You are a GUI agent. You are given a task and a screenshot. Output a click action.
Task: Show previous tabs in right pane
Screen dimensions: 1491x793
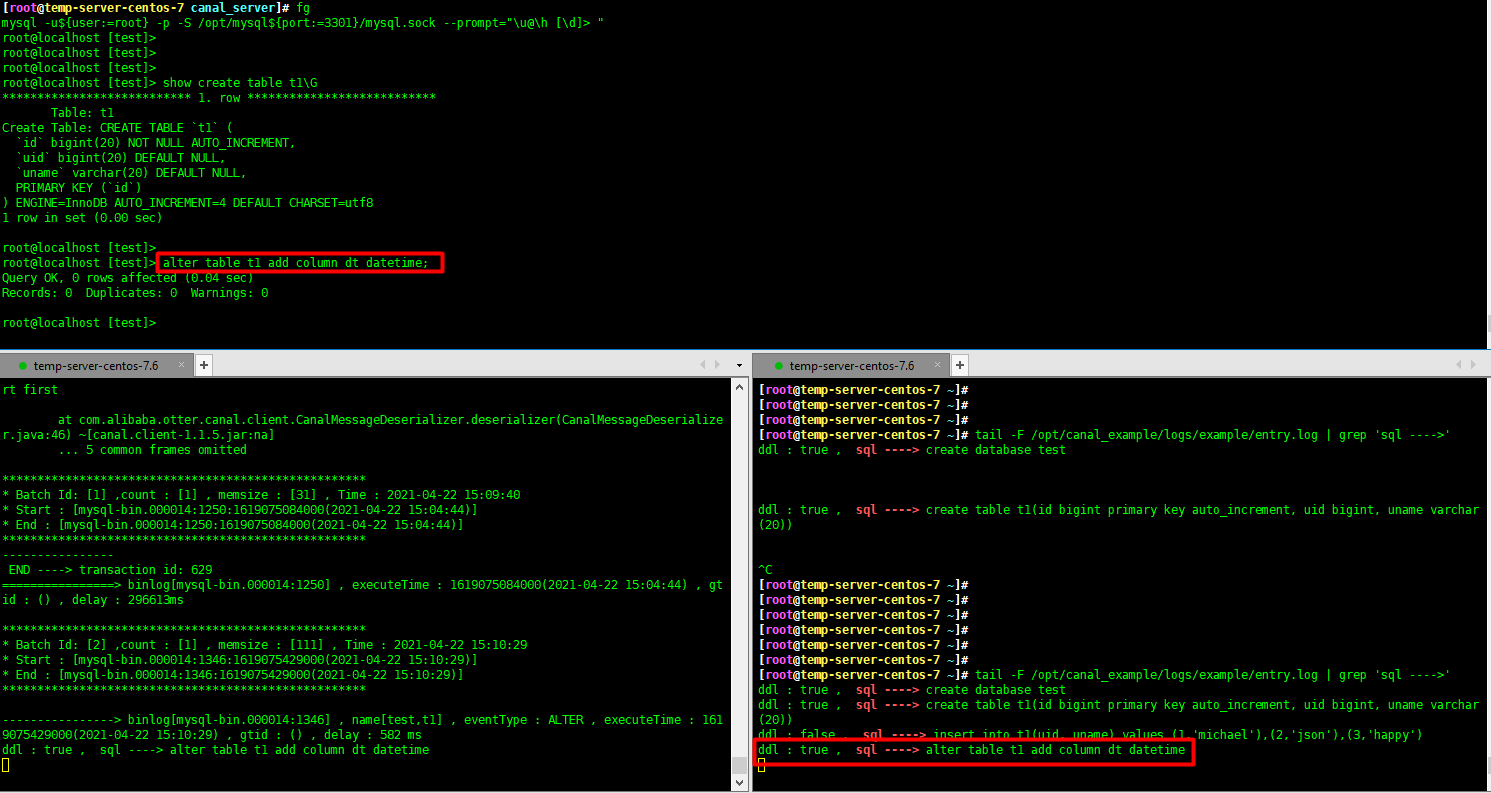(1459, 366)
